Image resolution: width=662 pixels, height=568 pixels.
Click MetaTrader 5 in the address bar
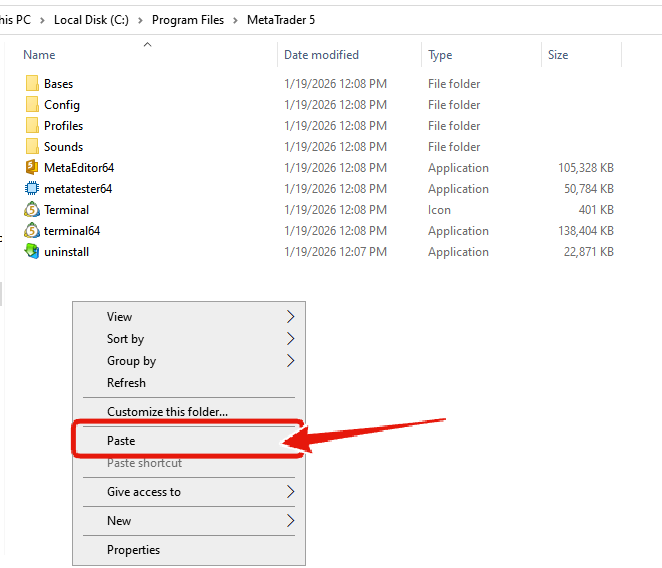[281, 20]
